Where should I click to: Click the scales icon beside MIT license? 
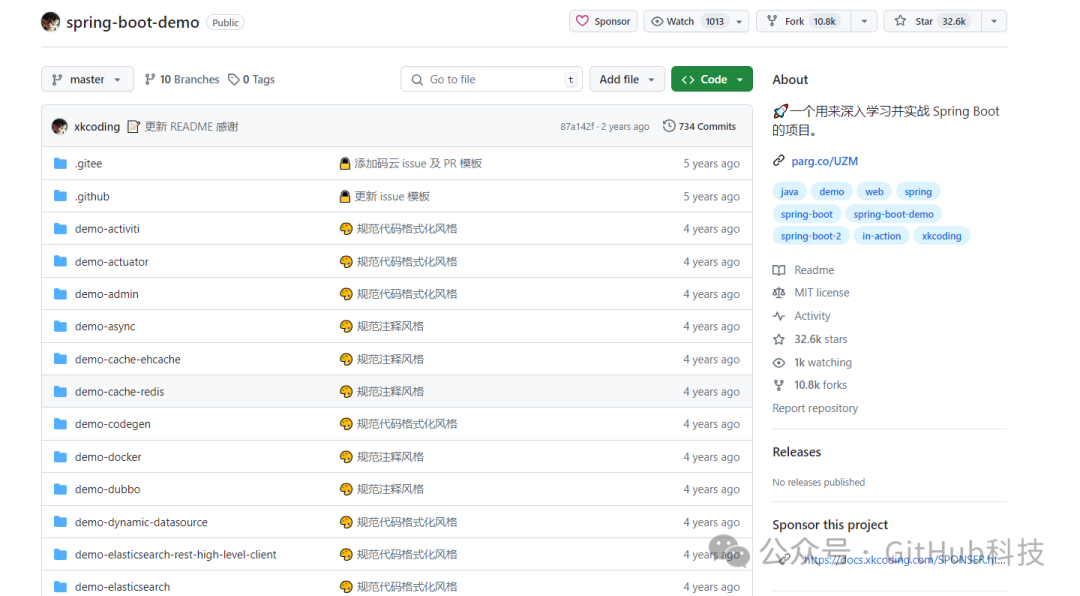[x=779, y=293]
